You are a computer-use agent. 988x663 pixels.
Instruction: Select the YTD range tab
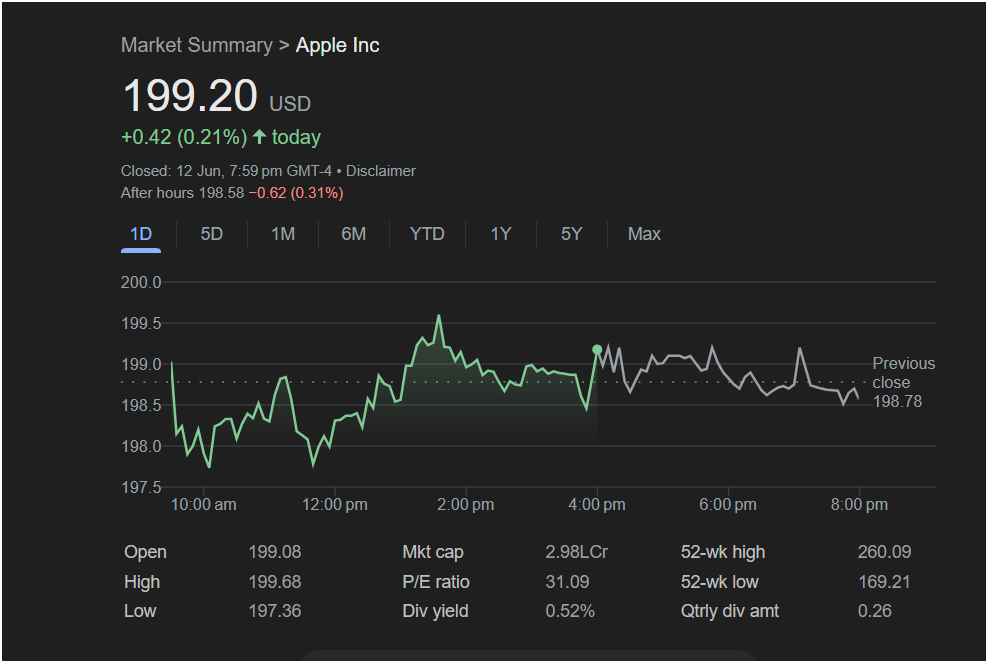coord(427,234)
